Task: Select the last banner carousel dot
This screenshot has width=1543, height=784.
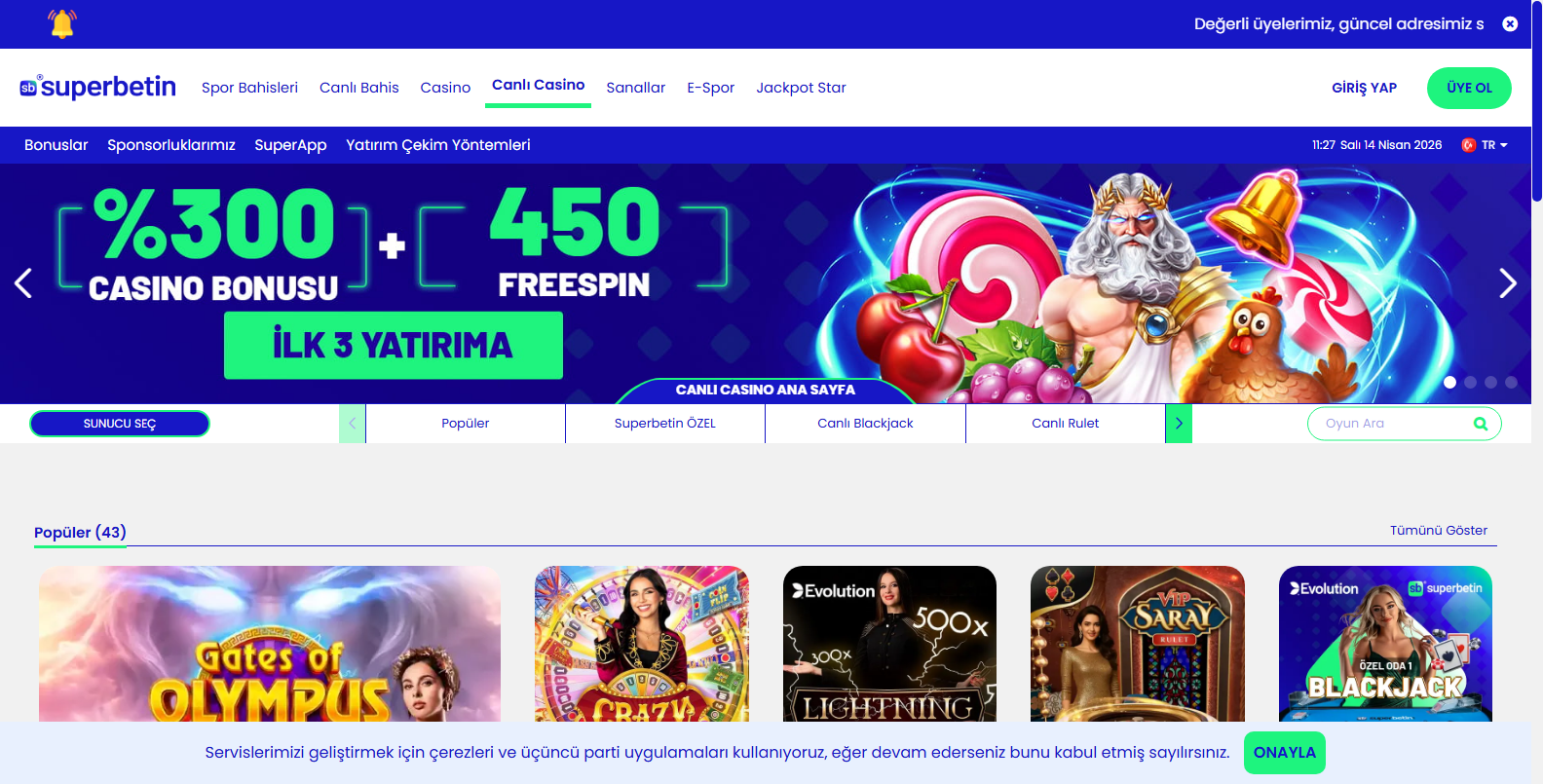Action: click(1511, 383)
